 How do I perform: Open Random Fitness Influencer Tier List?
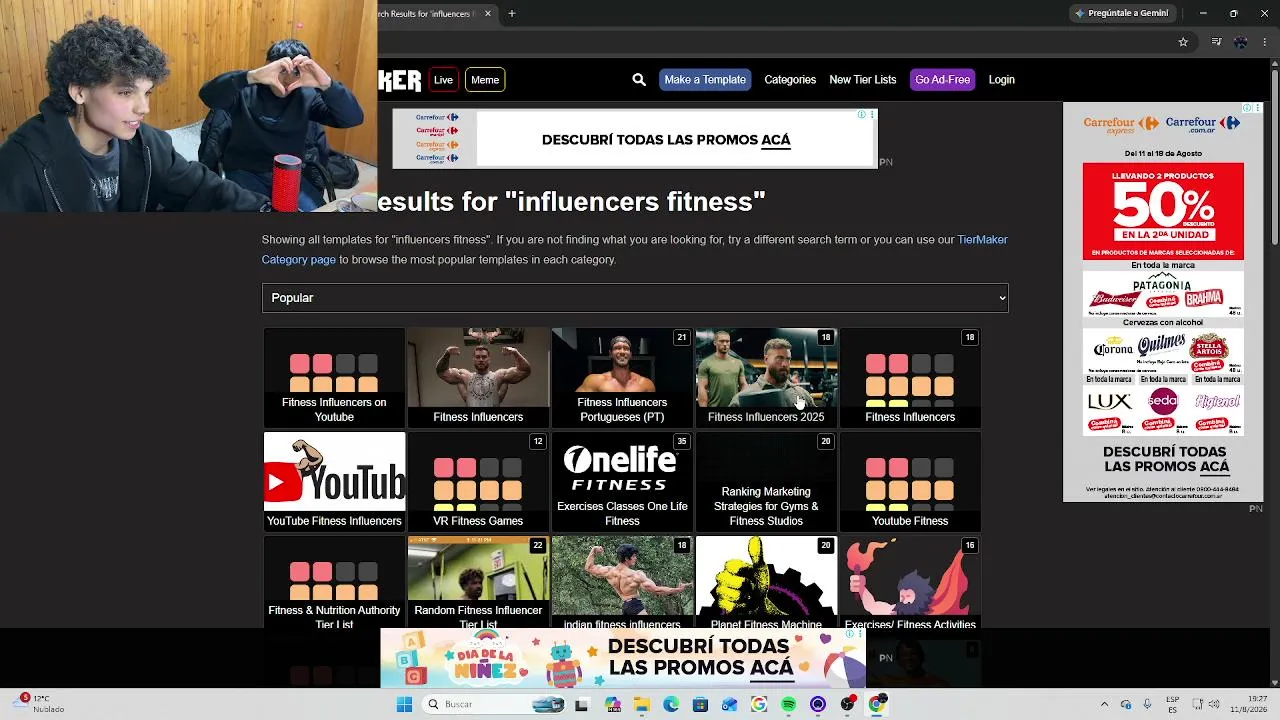pyautogui.click(x=478, y=583)
